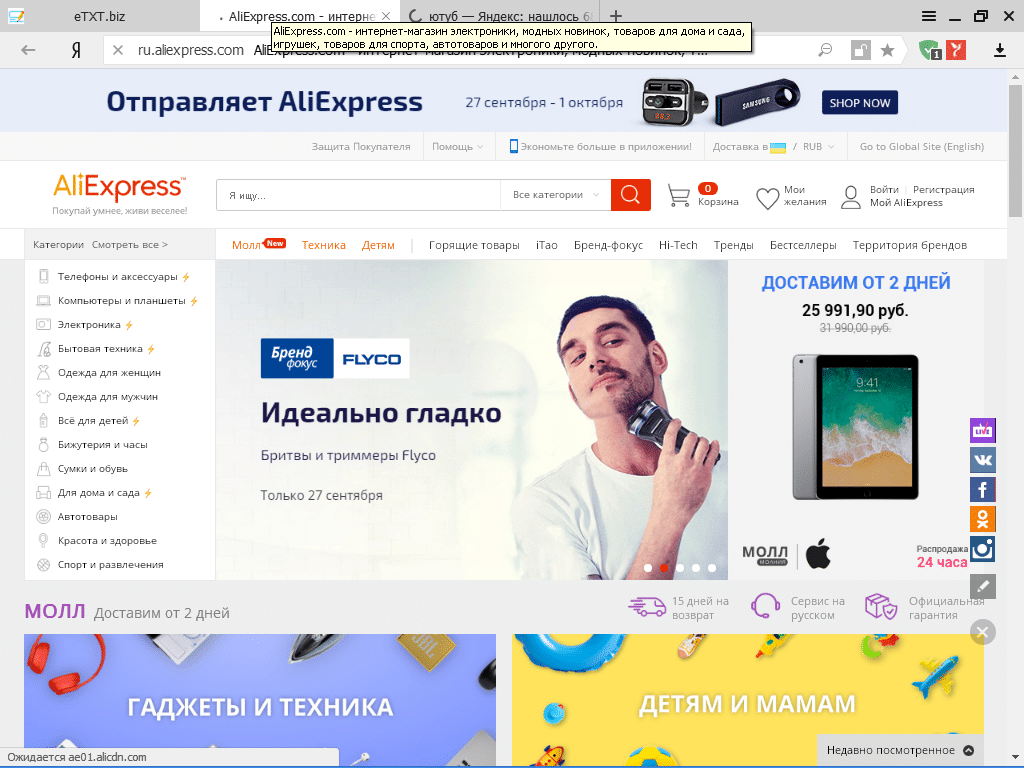Open Одежда для женщин category

tap(109, 372)
